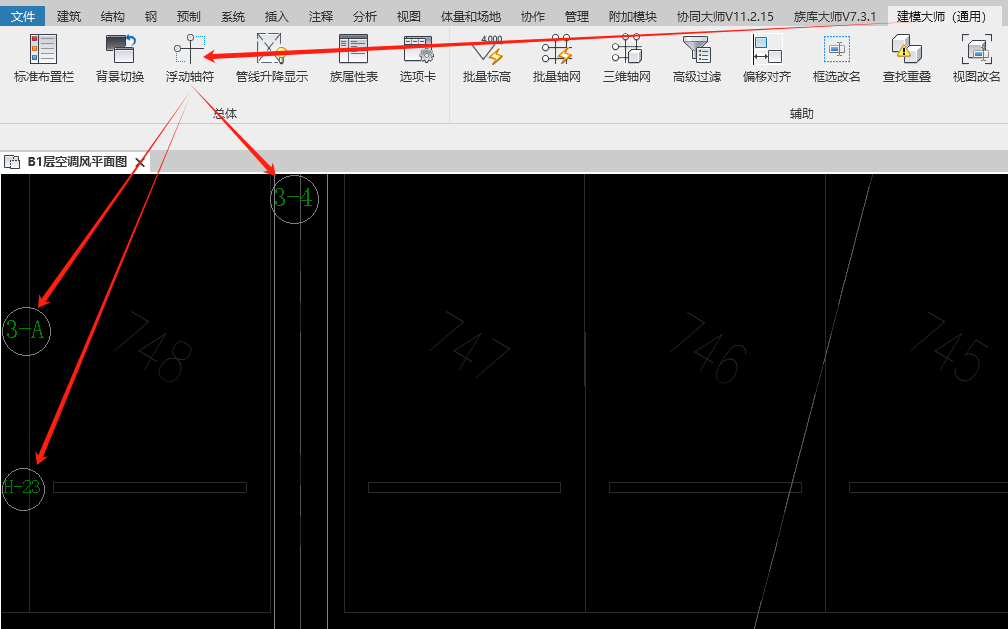Select the 框选改名 box-select rename tool
Viewport: 1008px width, 629px height.
click(x=836, y=59)
